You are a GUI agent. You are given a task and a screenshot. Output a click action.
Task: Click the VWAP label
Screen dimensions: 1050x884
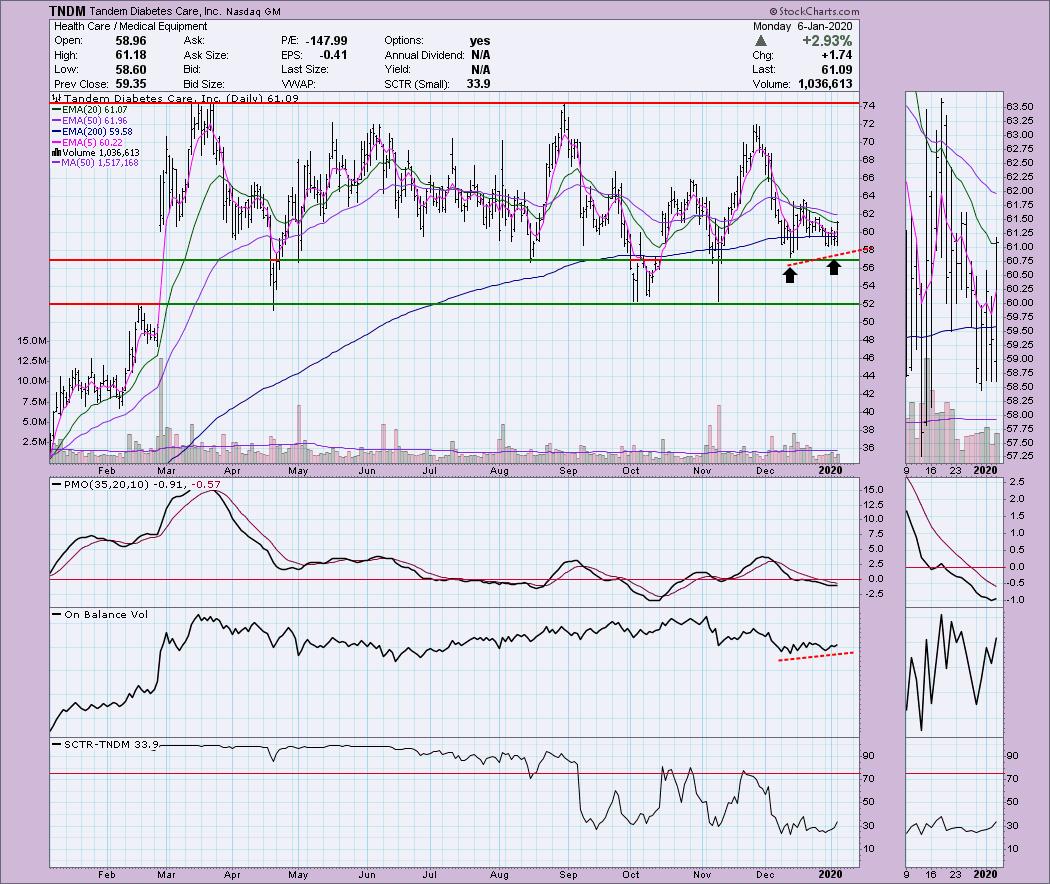299,84
